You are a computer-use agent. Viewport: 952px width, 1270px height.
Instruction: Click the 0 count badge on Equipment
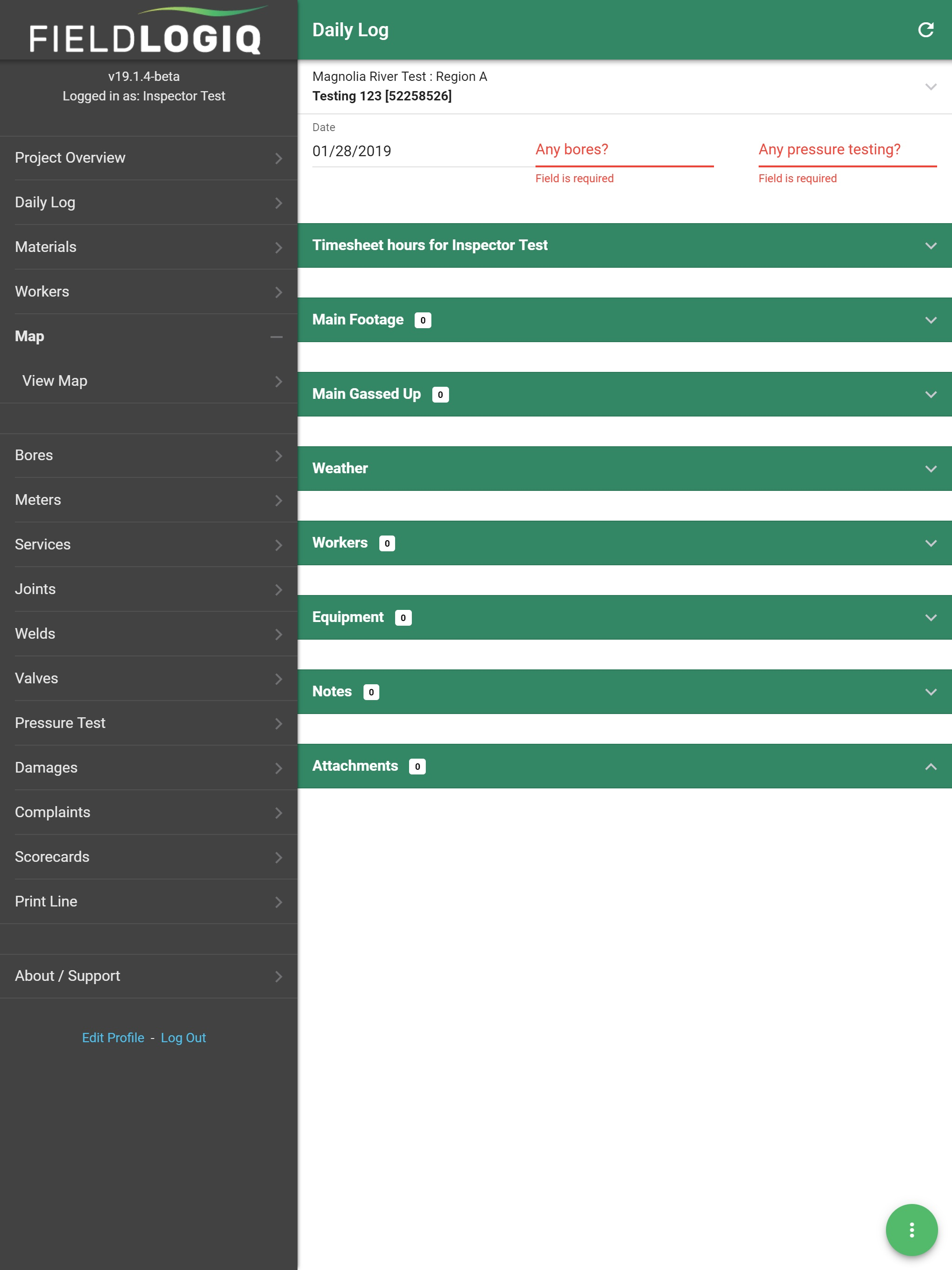403,618
